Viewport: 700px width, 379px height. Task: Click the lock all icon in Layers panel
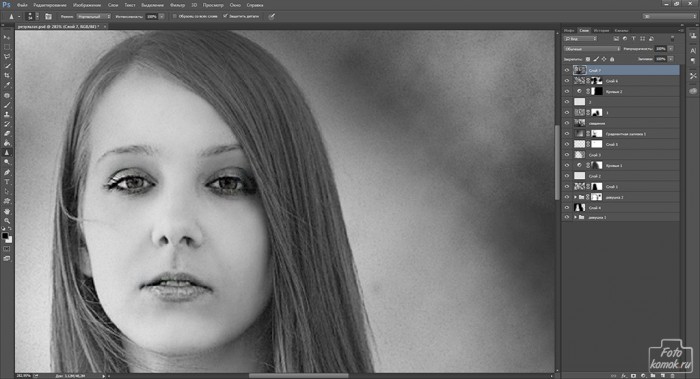(612, 59)
